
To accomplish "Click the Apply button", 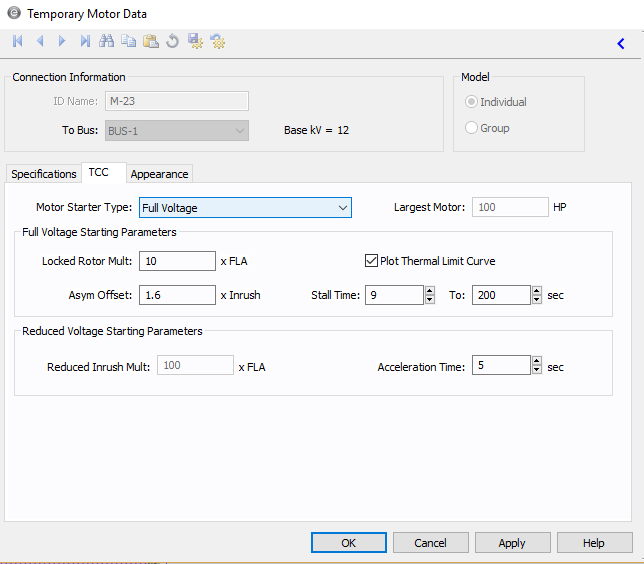I will point(512,543).
